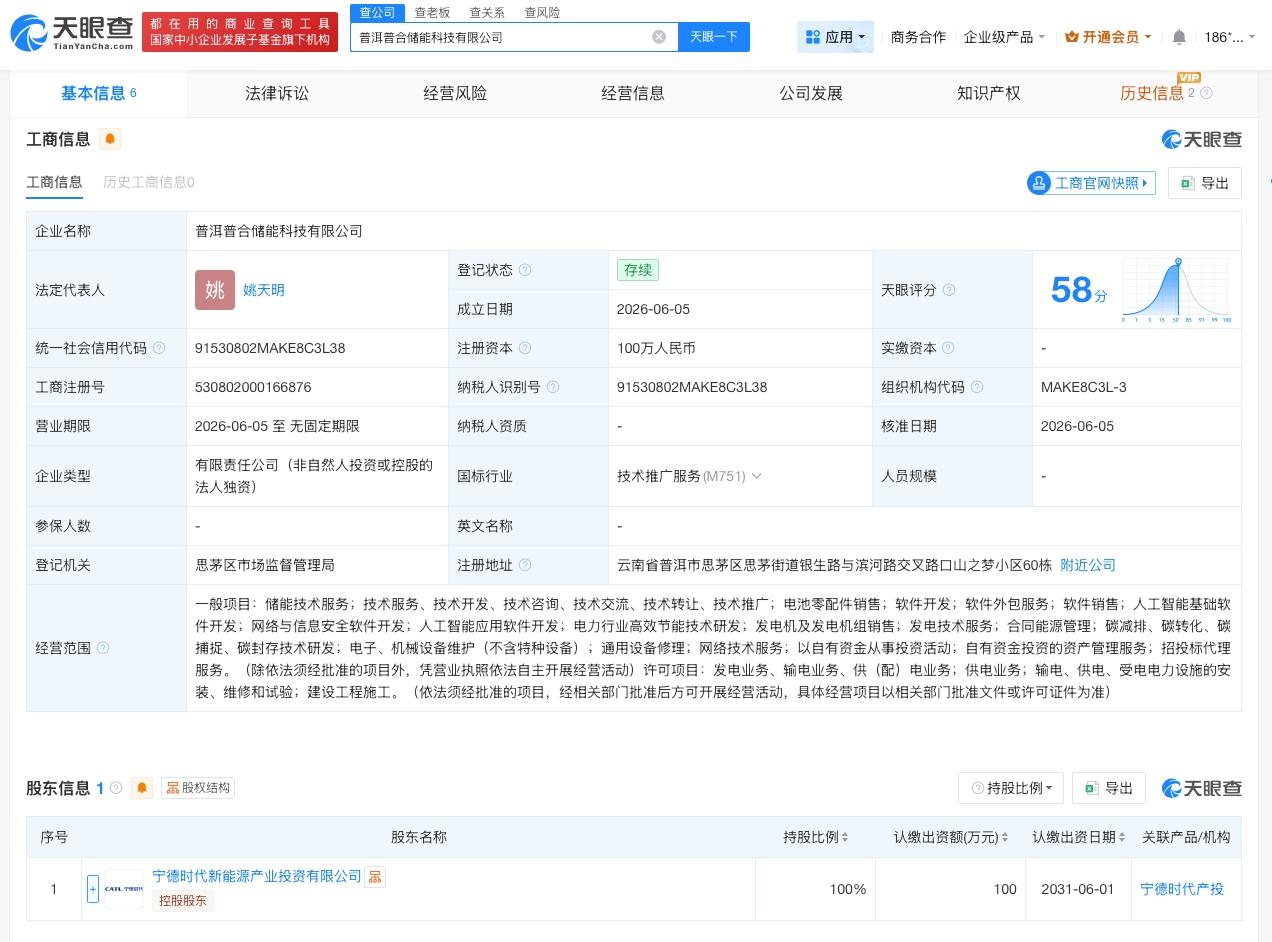Select 查公司 search tab
Screen dimensions: 1272x942
tap(378, 12)
